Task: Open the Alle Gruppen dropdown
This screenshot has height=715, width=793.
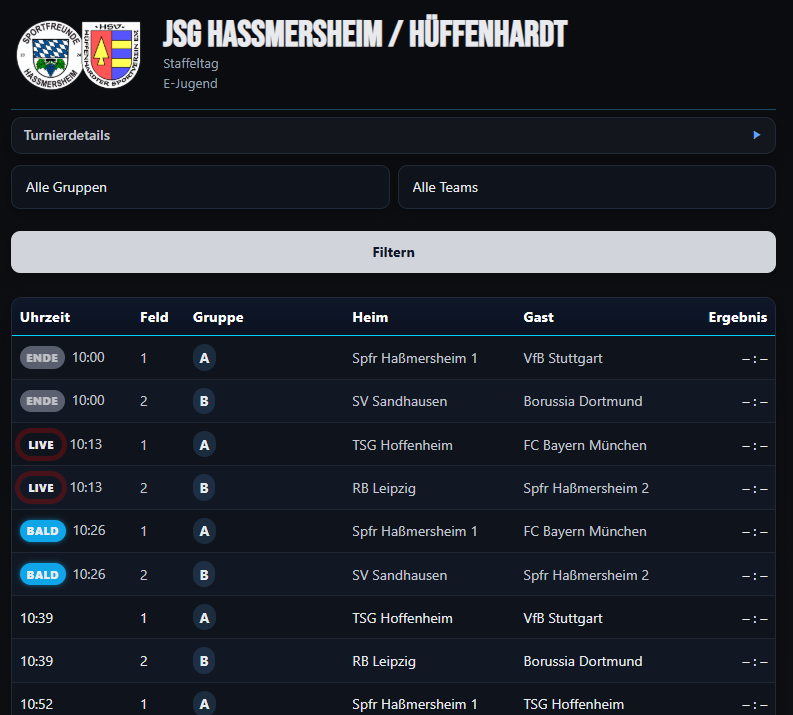Action: click(200, 187)
